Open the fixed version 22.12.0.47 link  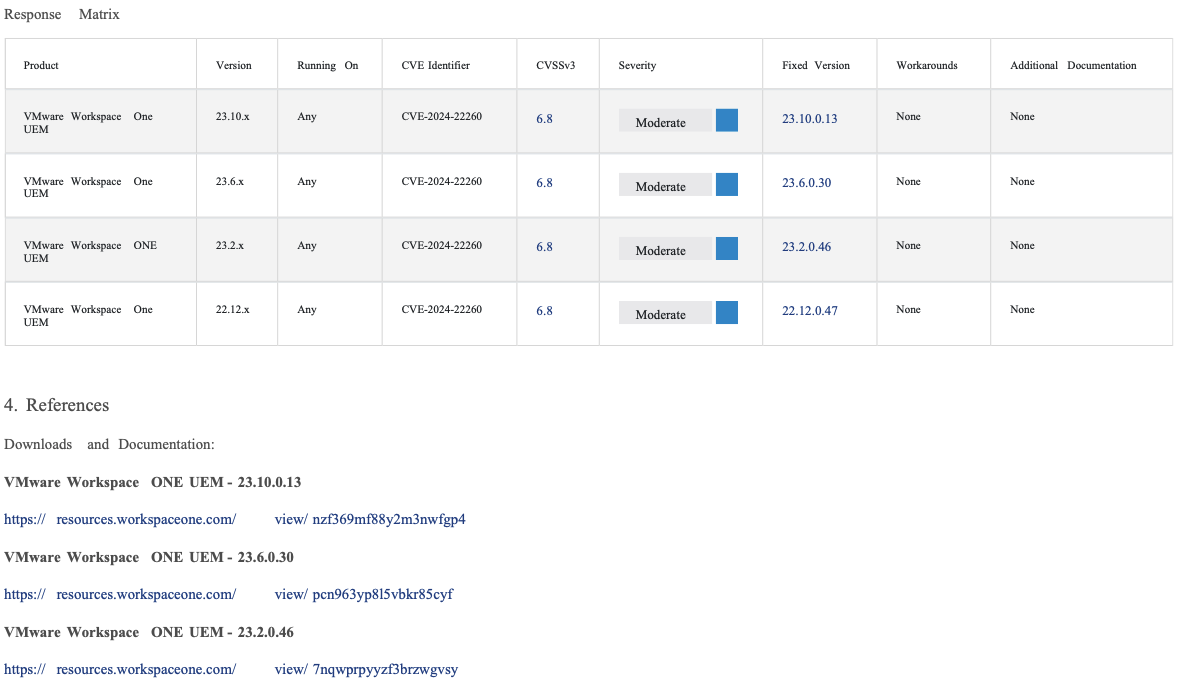pyautogui.click(x=809, y=311)
